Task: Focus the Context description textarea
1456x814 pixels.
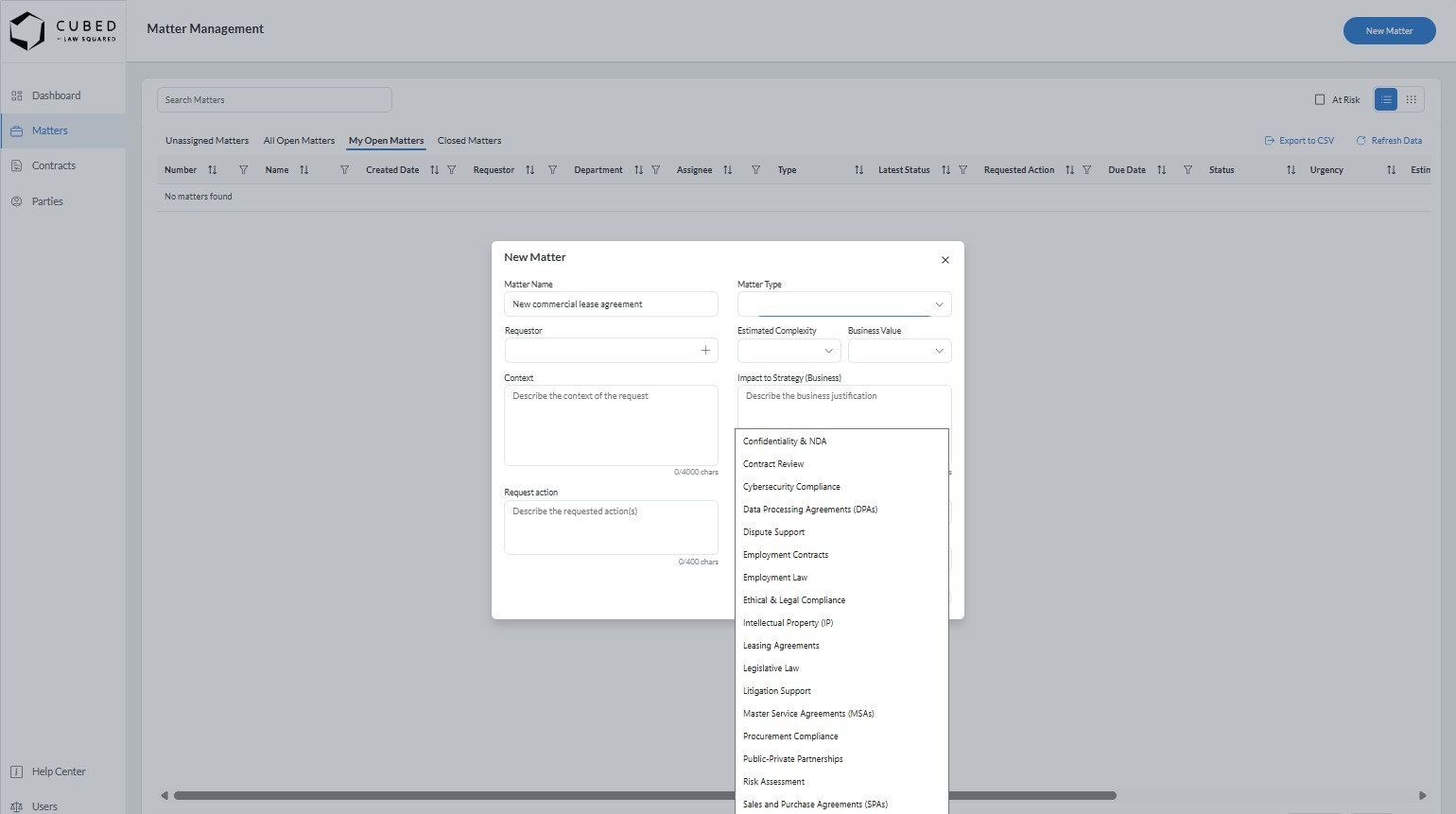Action: coord(611,425)
